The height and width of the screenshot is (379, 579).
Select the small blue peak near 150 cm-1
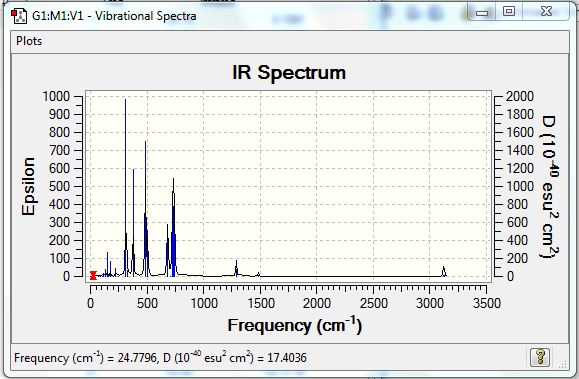coord(107,264)
